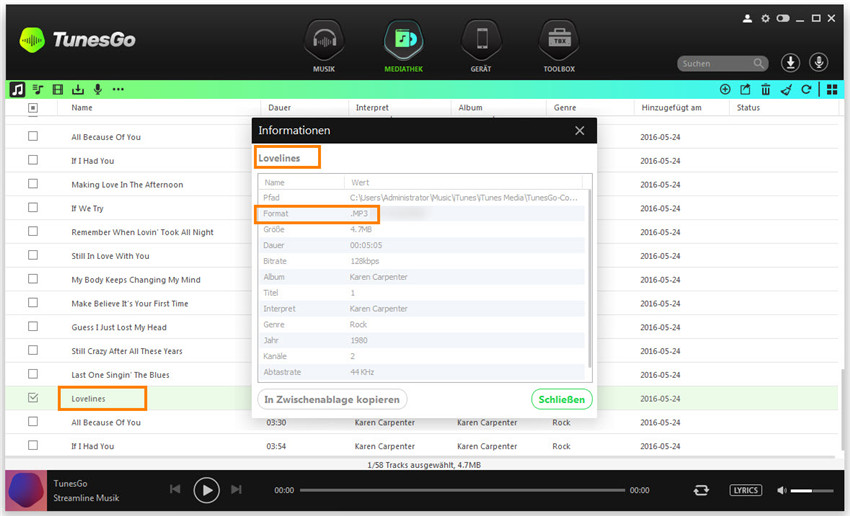This screenshot has width=850, height=516.
Task: Click the previous track button
Action: pos(175,489)
